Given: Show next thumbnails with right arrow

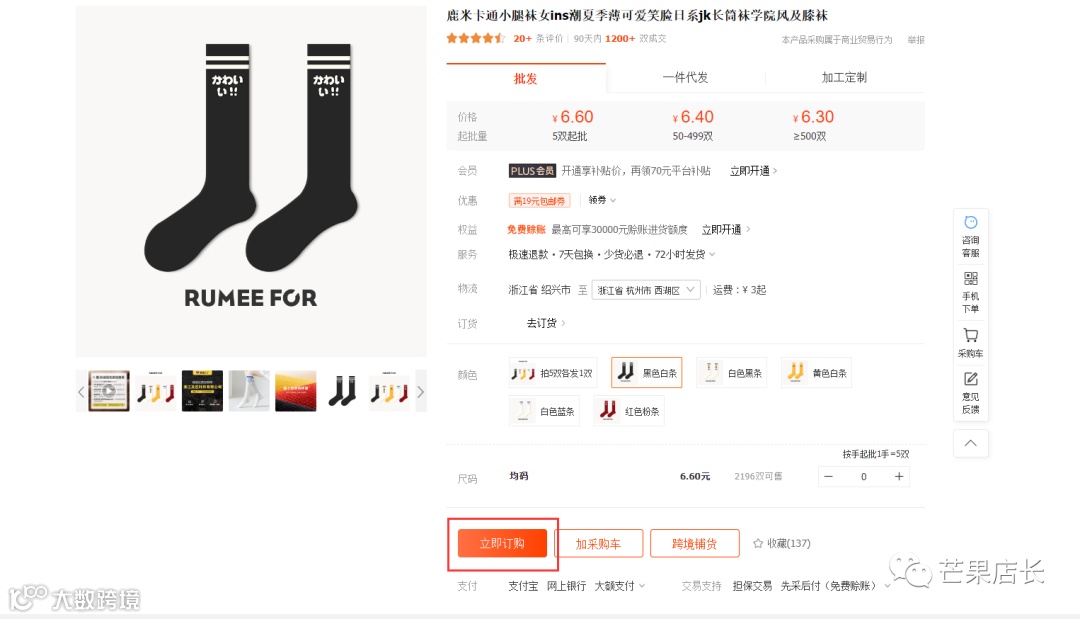Looking at the screenshot, I should (420, 392).
